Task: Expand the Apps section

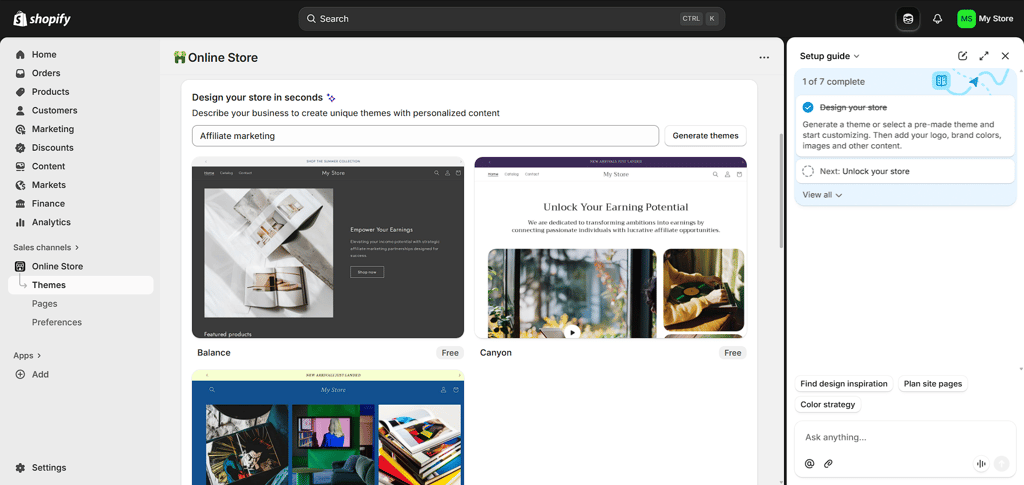Action: tap(27, 356)
